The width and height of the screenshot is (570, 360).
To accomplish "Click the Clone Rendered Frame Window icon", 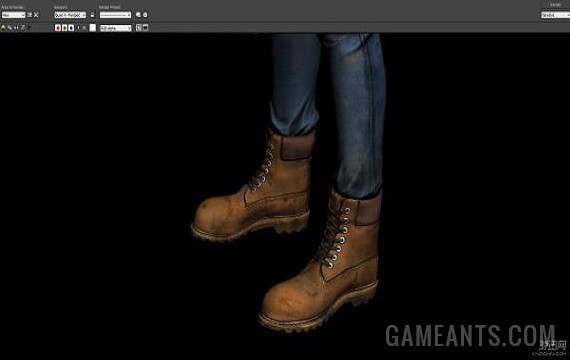I will (16, 28).
